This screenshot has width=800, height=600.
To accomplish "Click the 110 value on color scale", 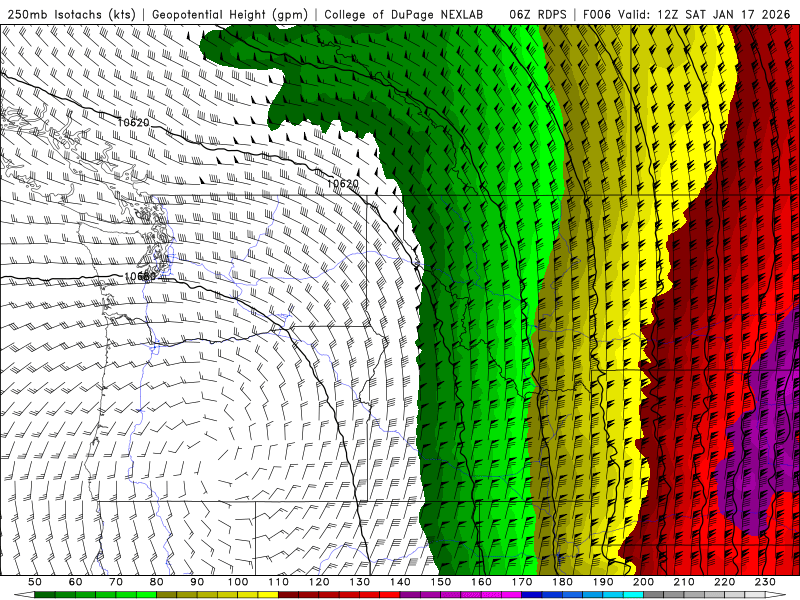I will coord(279,582).
